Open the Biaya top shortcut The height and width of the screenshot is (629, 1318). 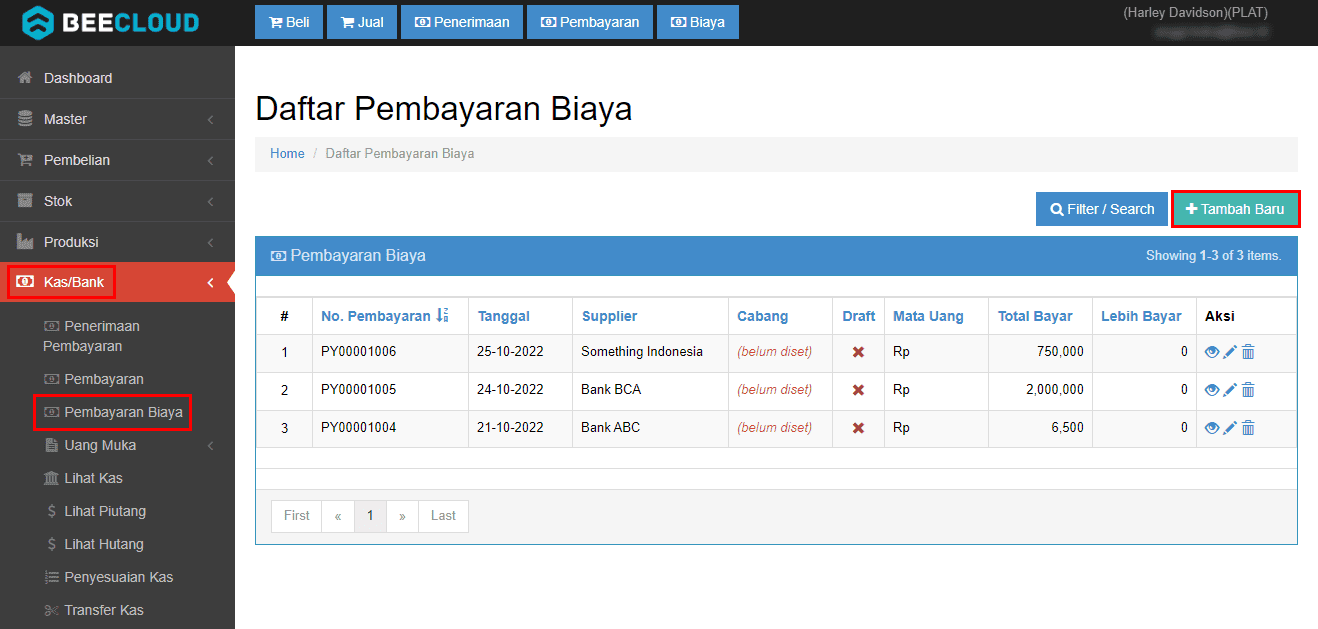pos(698,22)
